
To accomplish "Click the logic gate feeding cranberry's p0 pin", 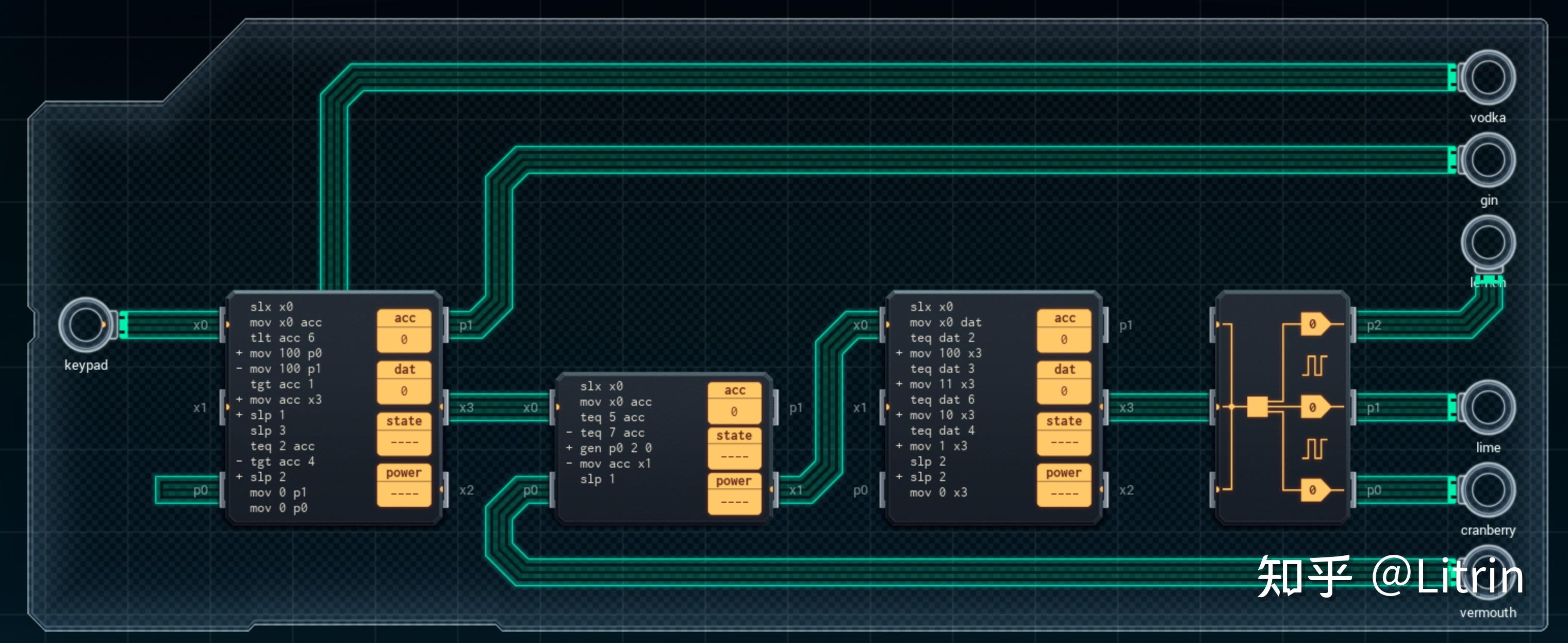I will pos(1314,489).
